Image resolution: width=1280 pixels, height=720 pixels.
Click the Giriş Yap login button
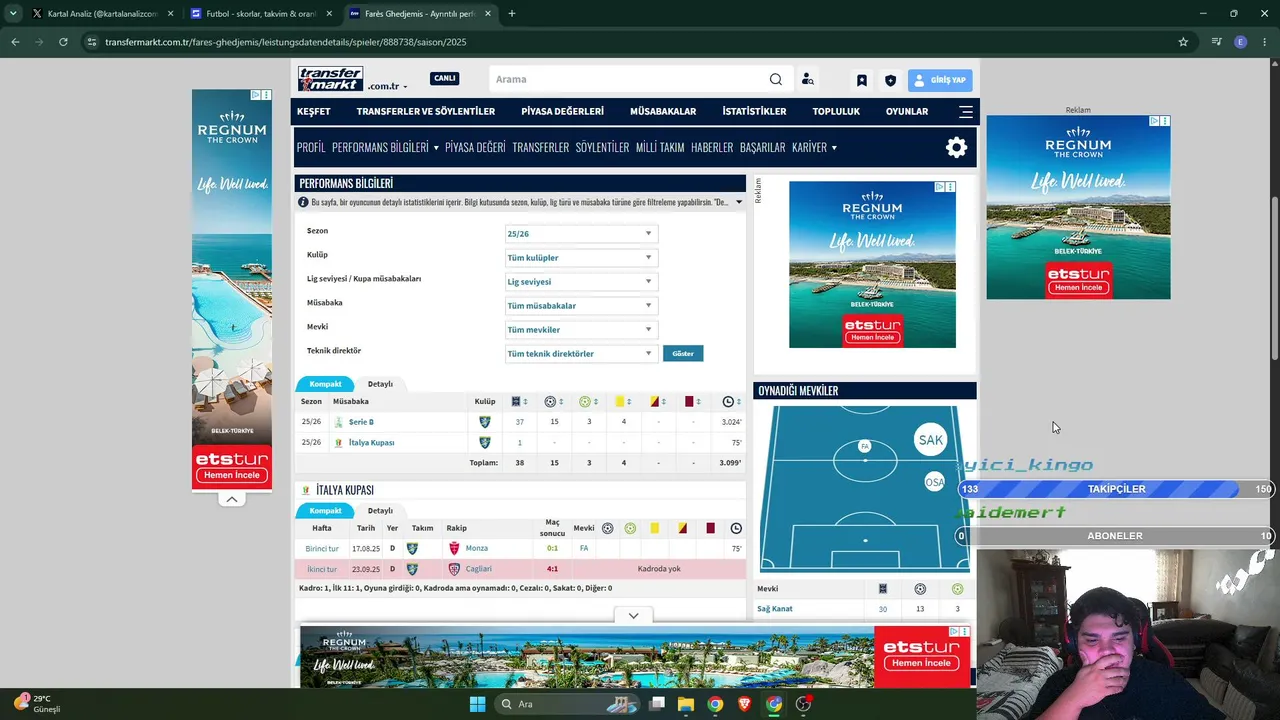(940, 80)
